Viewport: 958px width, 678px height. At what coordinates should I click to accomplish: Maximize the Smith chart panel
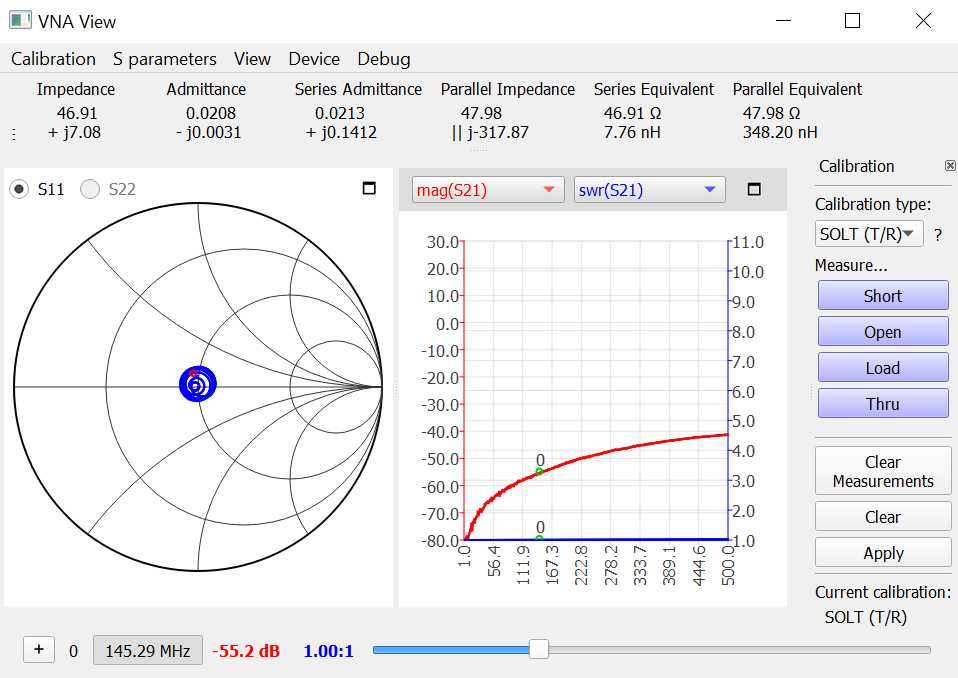tap(369, 188)
